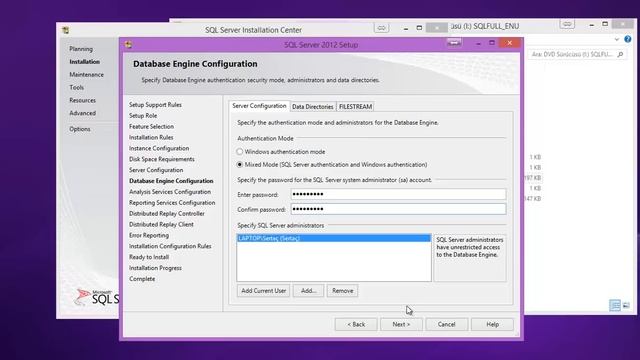Screen dimensions: 640x360
Task: Click Distributed Replay Controller step
Action: coord(167,213)
